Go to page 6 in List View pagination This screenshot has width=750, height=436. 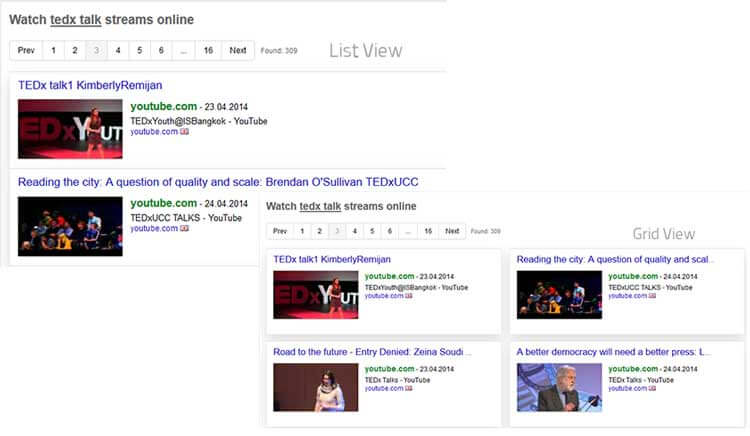(x=161, y=50)
